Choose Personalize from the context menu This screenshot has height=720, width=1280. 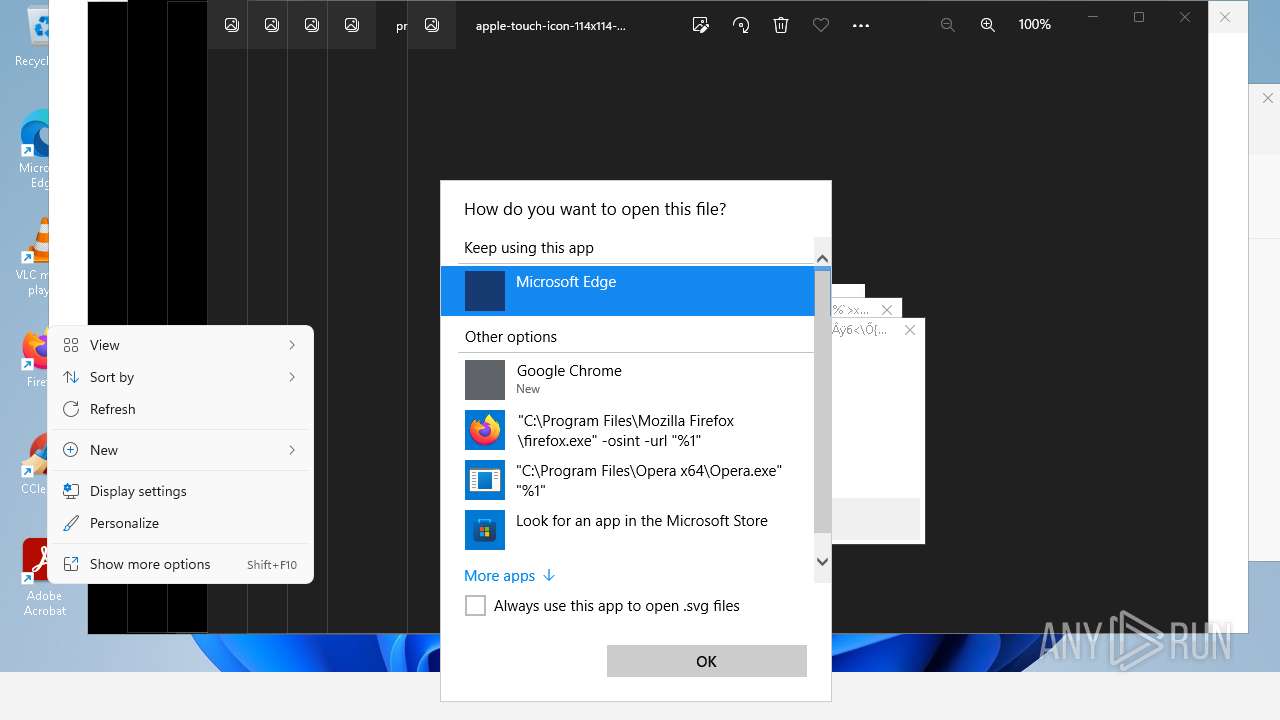[181, 523]
